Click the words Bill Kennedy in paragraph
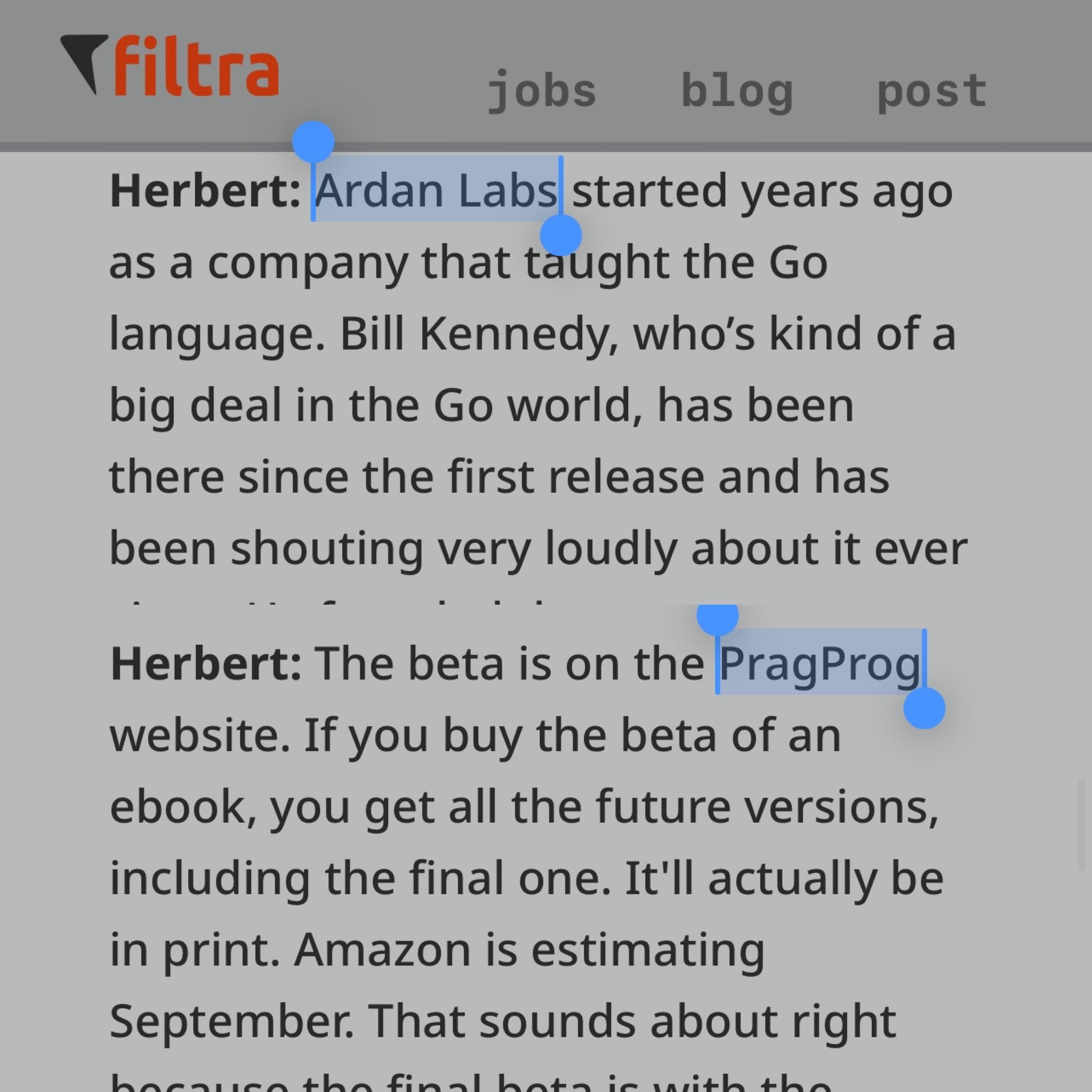This screenshot has width=1092, height=1092. 478,334
